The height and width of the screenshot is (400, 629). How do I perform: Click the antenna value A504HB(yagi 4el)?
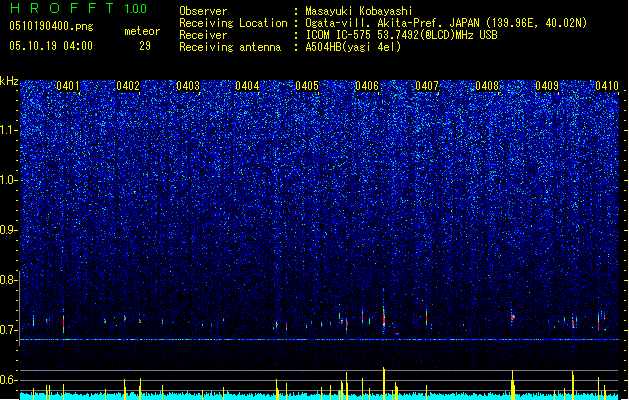353,47
